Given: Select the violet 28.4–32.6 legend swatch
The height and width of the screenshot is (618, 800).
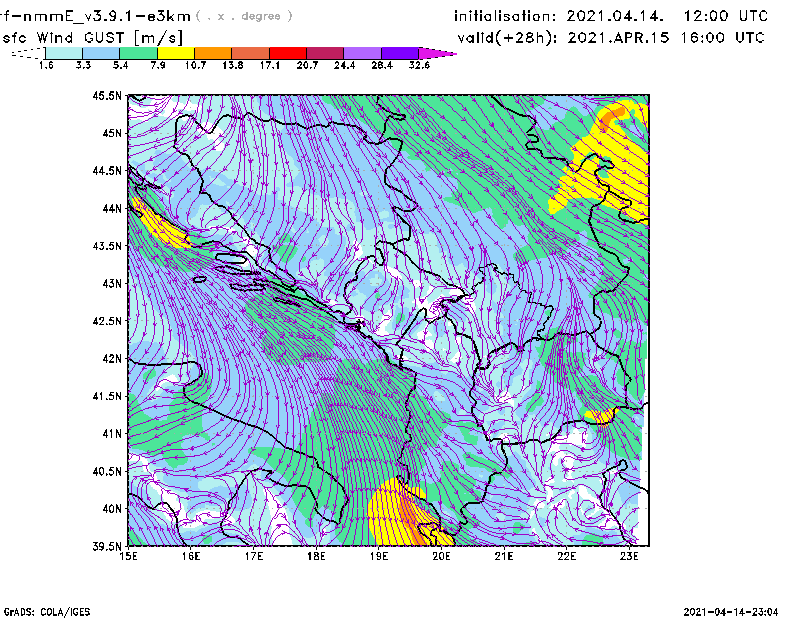Looking at the screenshot, I should [x=400, y=53].
